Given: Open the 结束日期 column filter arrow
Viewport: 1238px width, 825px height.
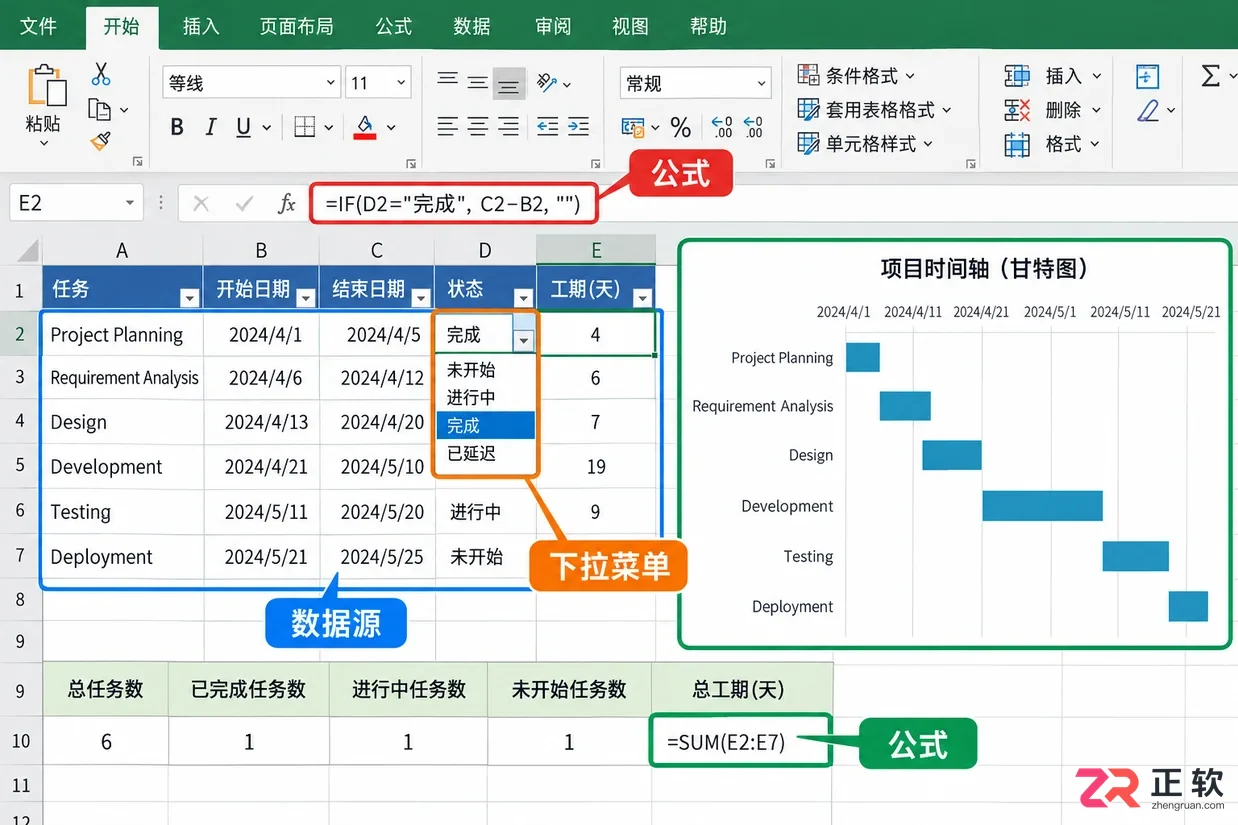Looking at the screenshot, I should coord(420,297).
